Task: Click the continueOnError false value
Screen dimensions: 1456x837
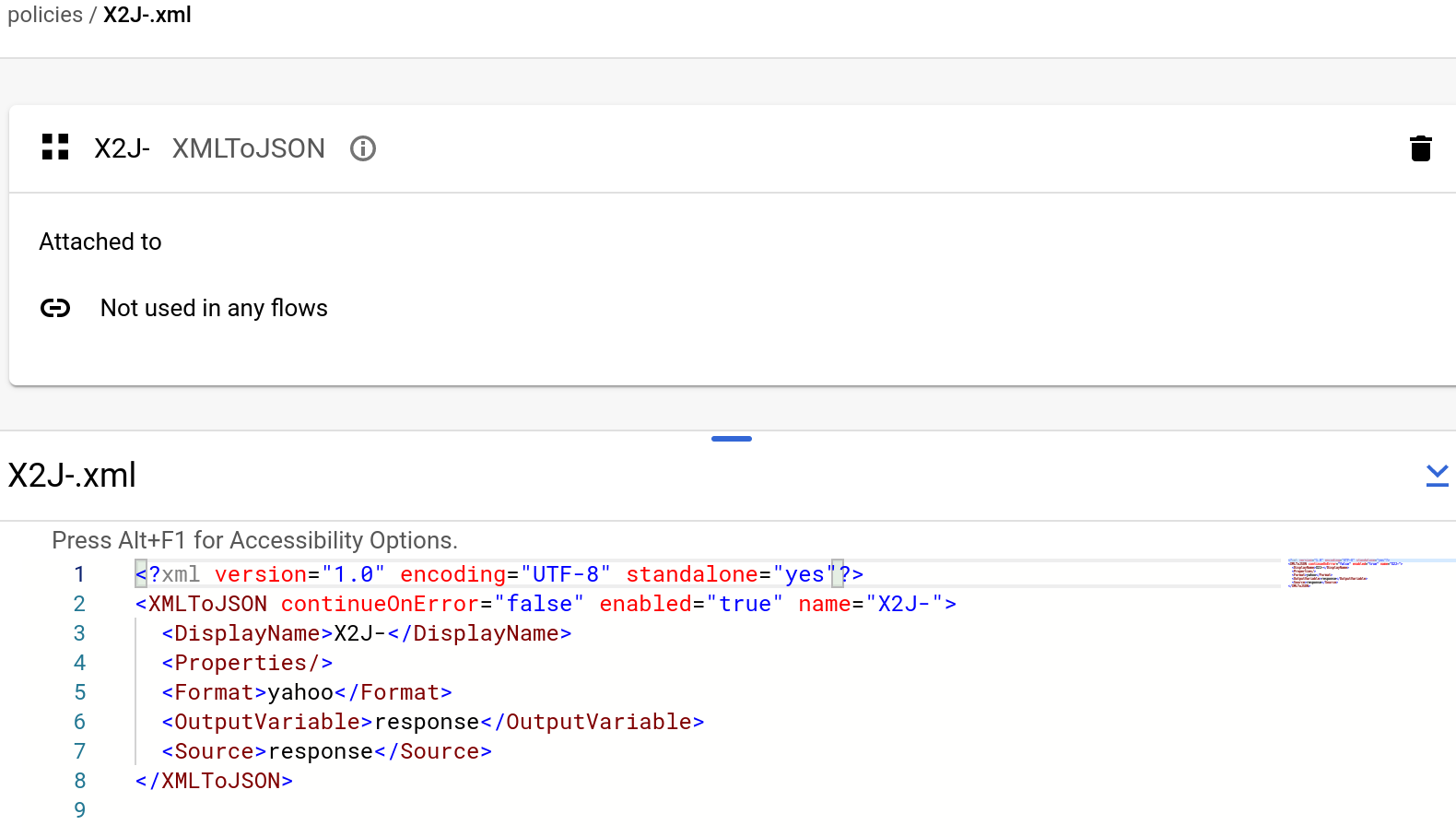Action: [538, 604]
